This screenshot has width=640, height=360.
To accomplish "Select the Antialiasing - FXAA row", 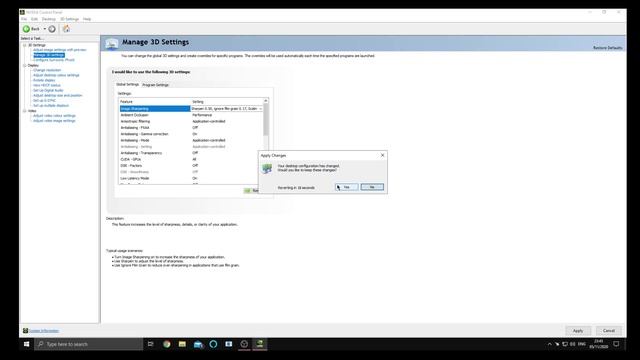I will [191, 128].
